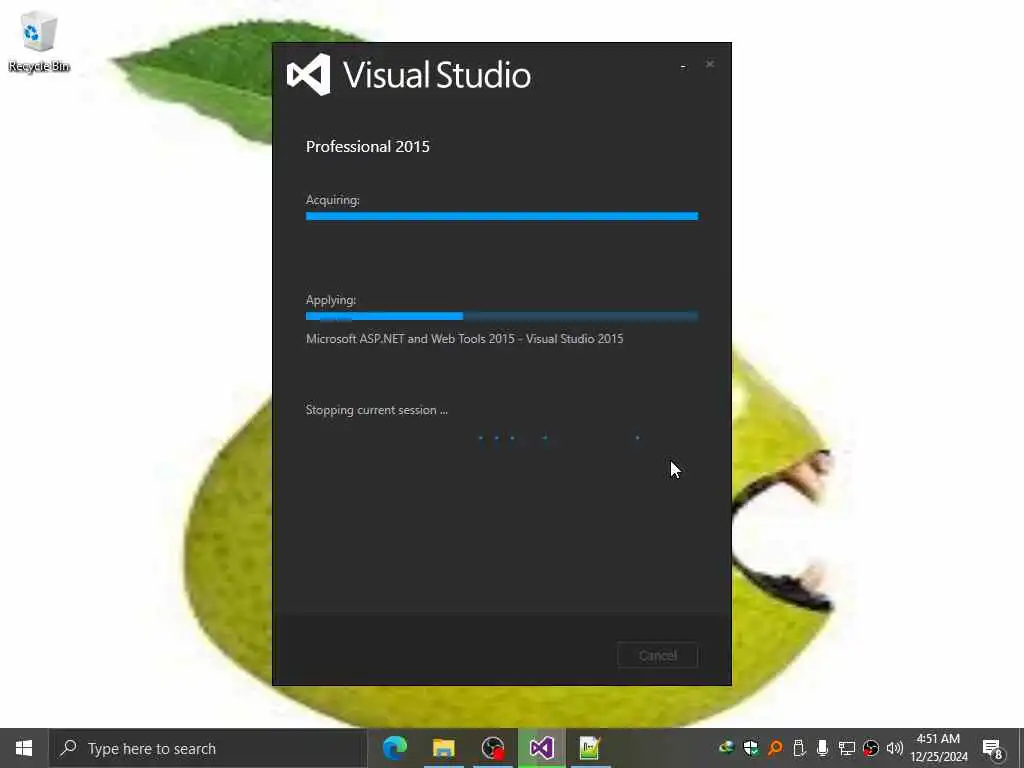
Task: Click the 'Stopping current session ...' status text
Action: tap(377, 410)
